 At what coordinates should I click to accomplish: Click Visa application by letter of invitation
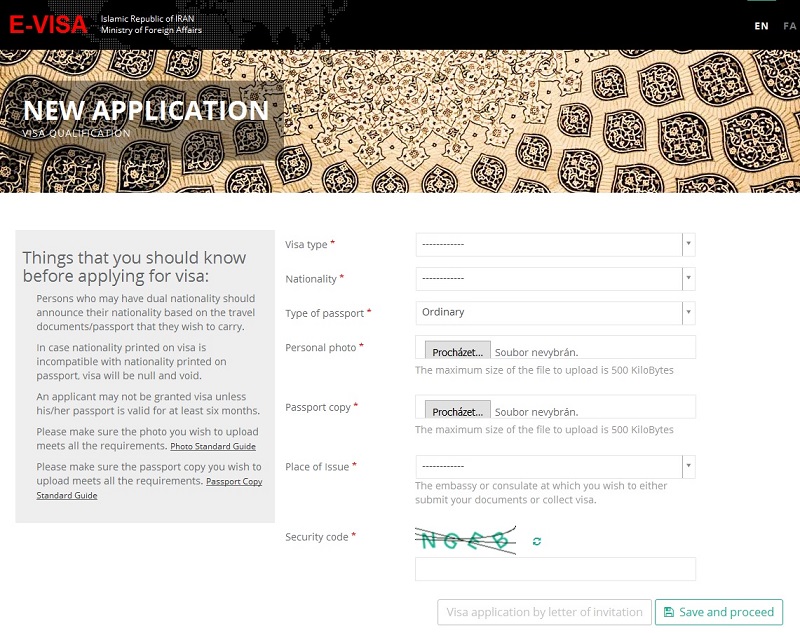tap(544, 612)
